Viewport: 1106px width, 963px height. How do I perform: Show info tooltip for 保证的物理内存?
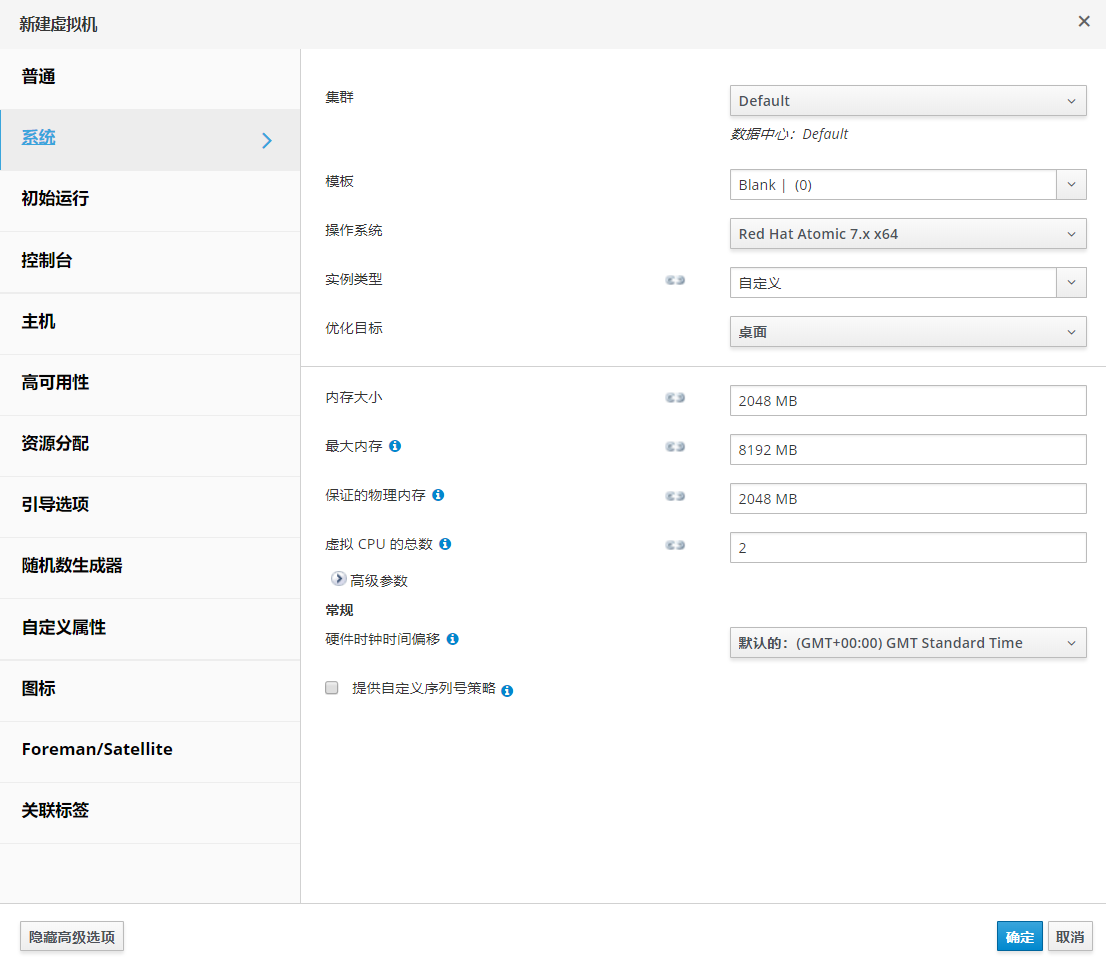(x=438, y=495)
